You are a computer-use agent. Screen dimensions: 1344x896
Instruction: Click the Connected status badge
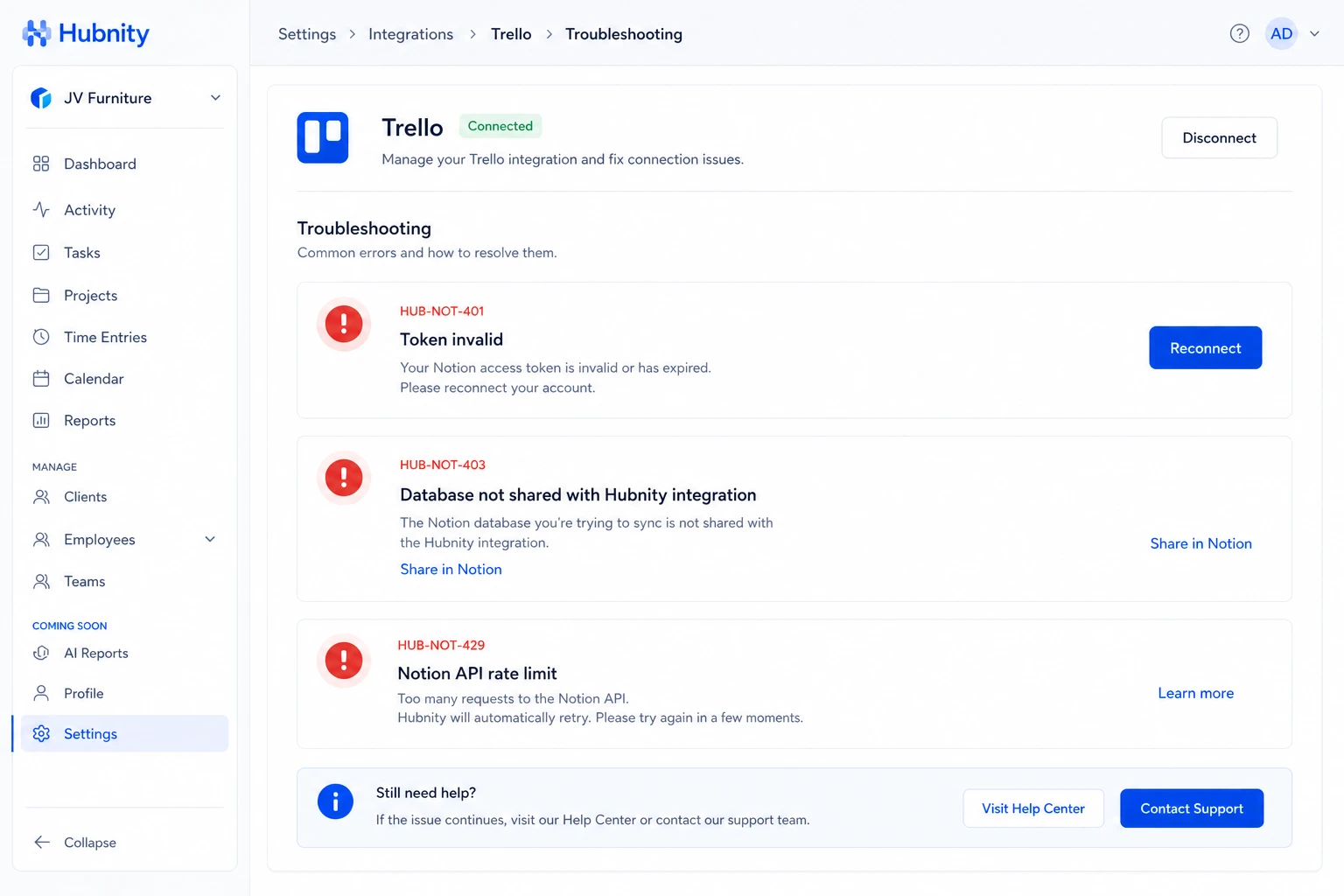click(x=500, y=126)
